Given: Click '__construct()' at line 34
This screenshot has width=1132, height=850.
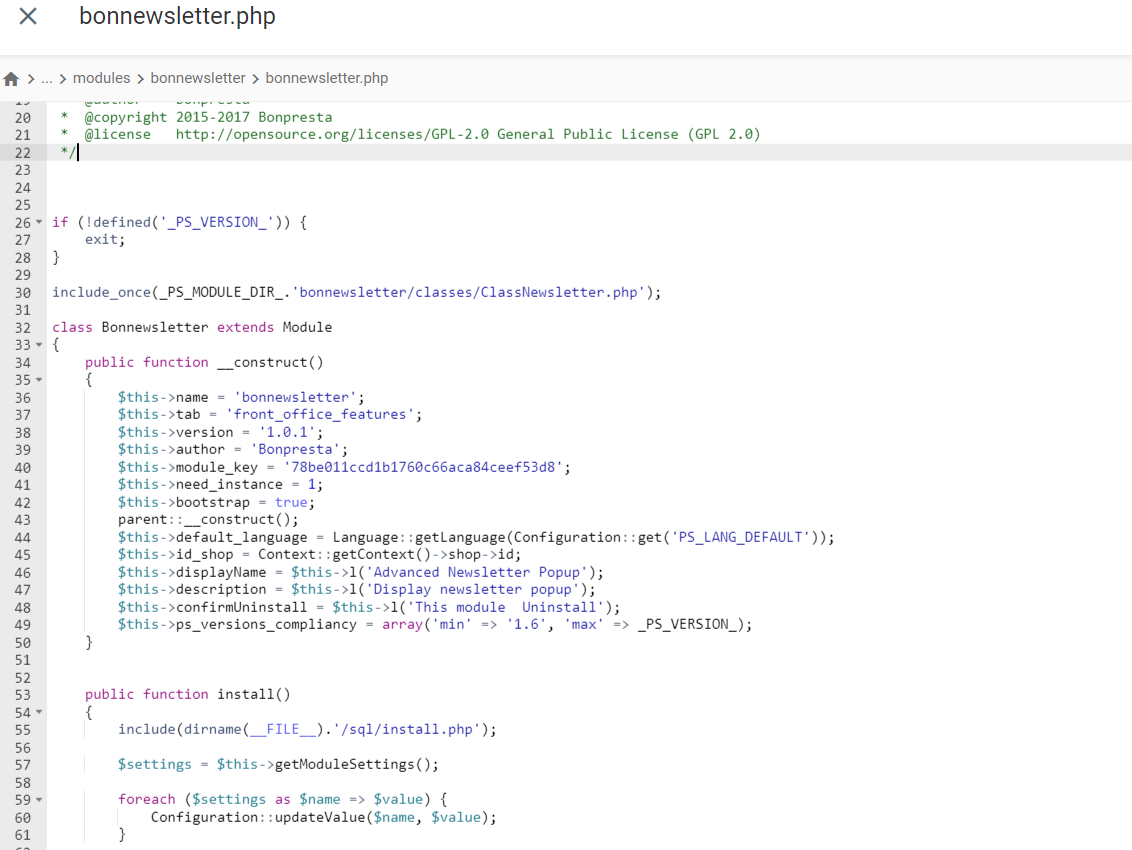Looking at the screenshot, I should point(270,363).
